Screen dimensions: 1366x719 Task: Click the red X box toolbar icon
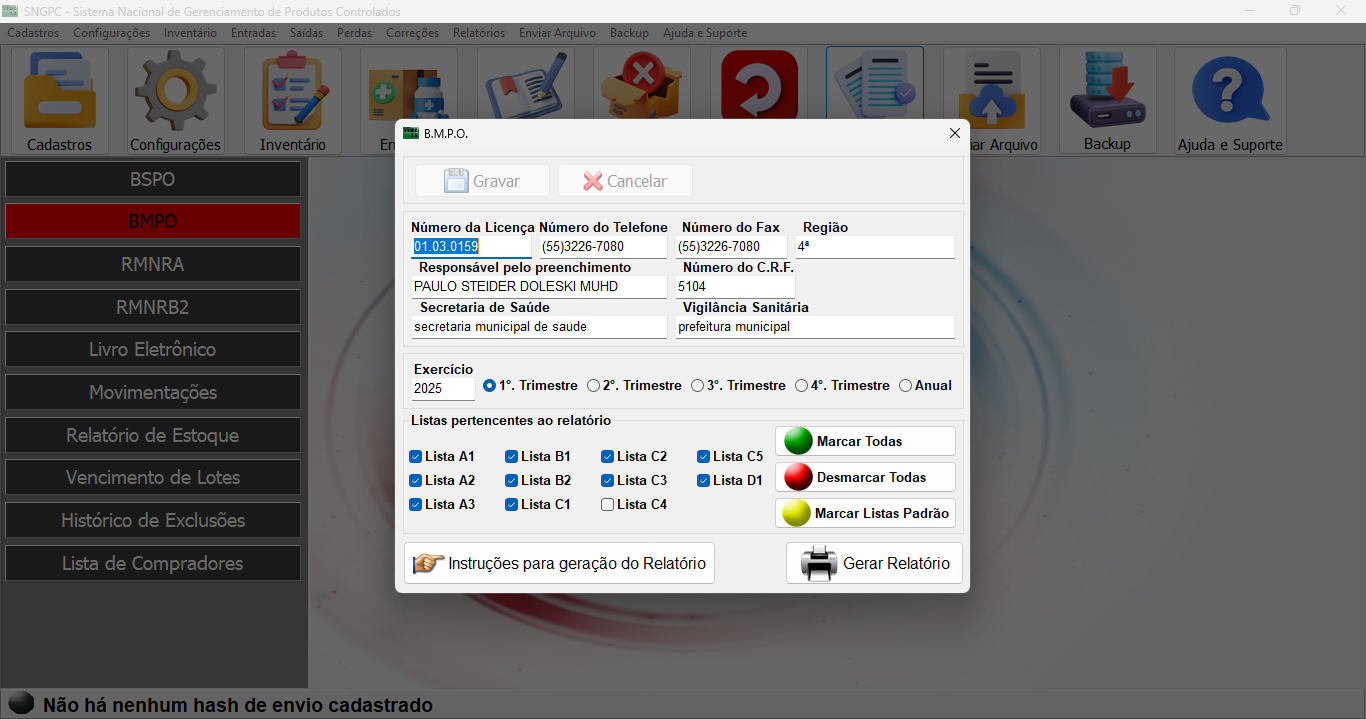point(642,84)
